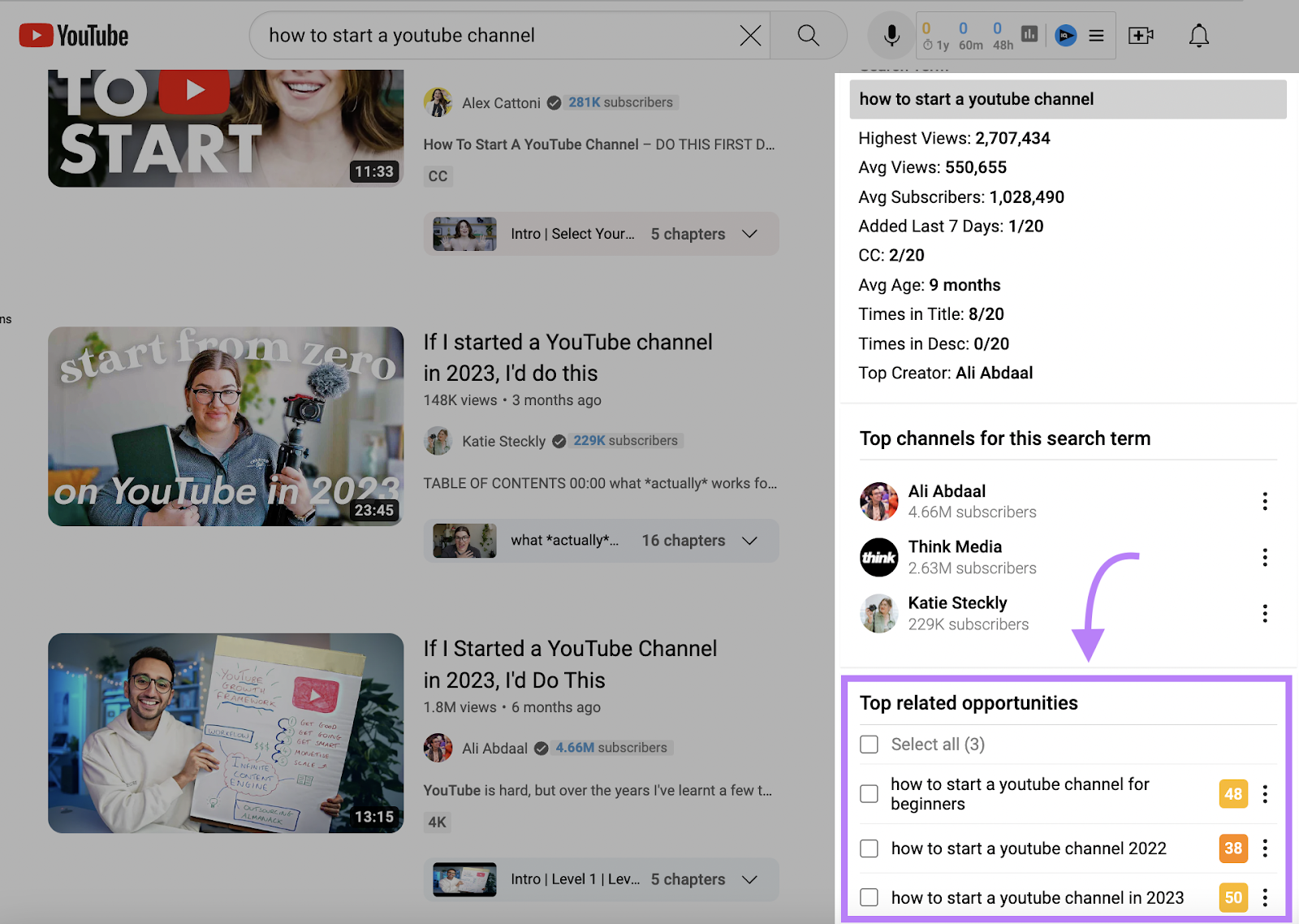Open notifications bell

(1199, 36)
